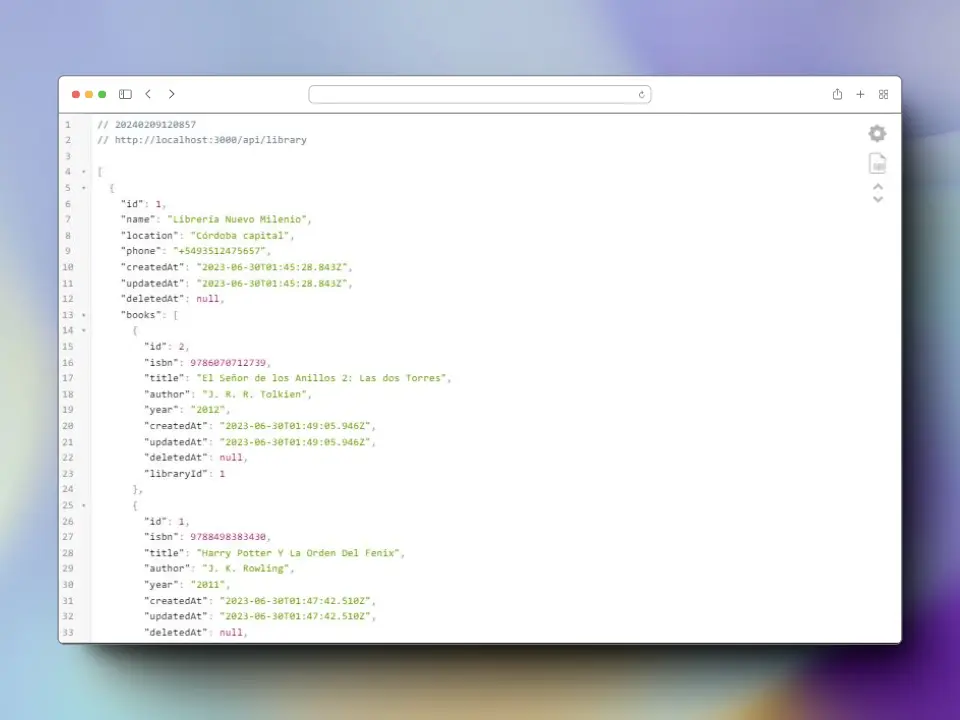Toggle raw view document icon
Viewport: 960px width, 720px height.
(x=877, y=163)
